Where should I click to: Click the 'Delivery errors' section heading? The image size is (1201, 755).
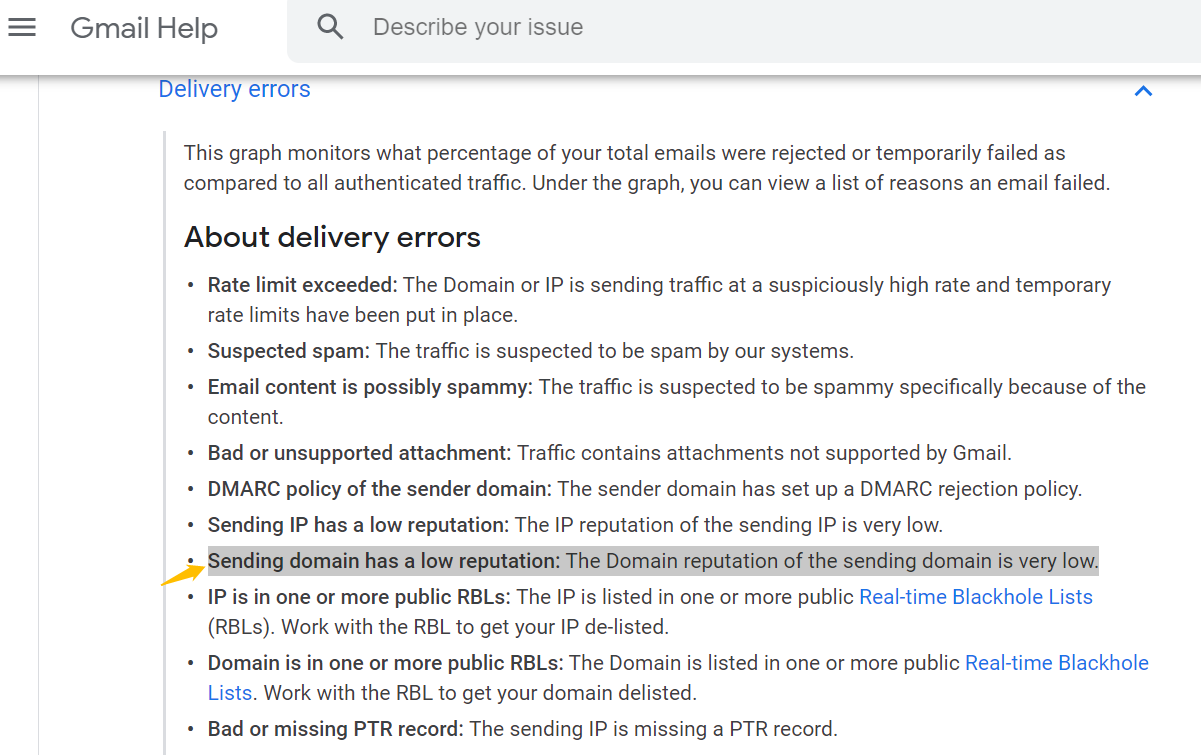(x=234, y=89)
